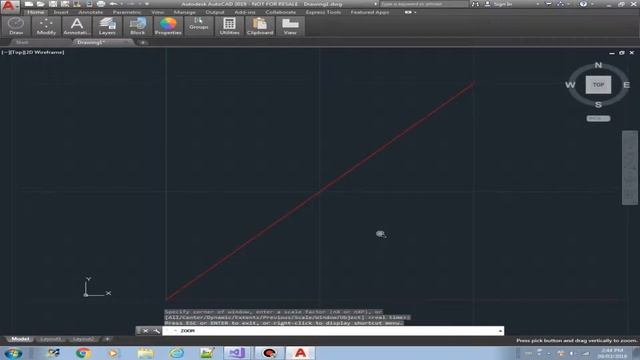Select the Featured Apps ribbon tab
Screen dimensions: 640x360
tap(370, 12)
